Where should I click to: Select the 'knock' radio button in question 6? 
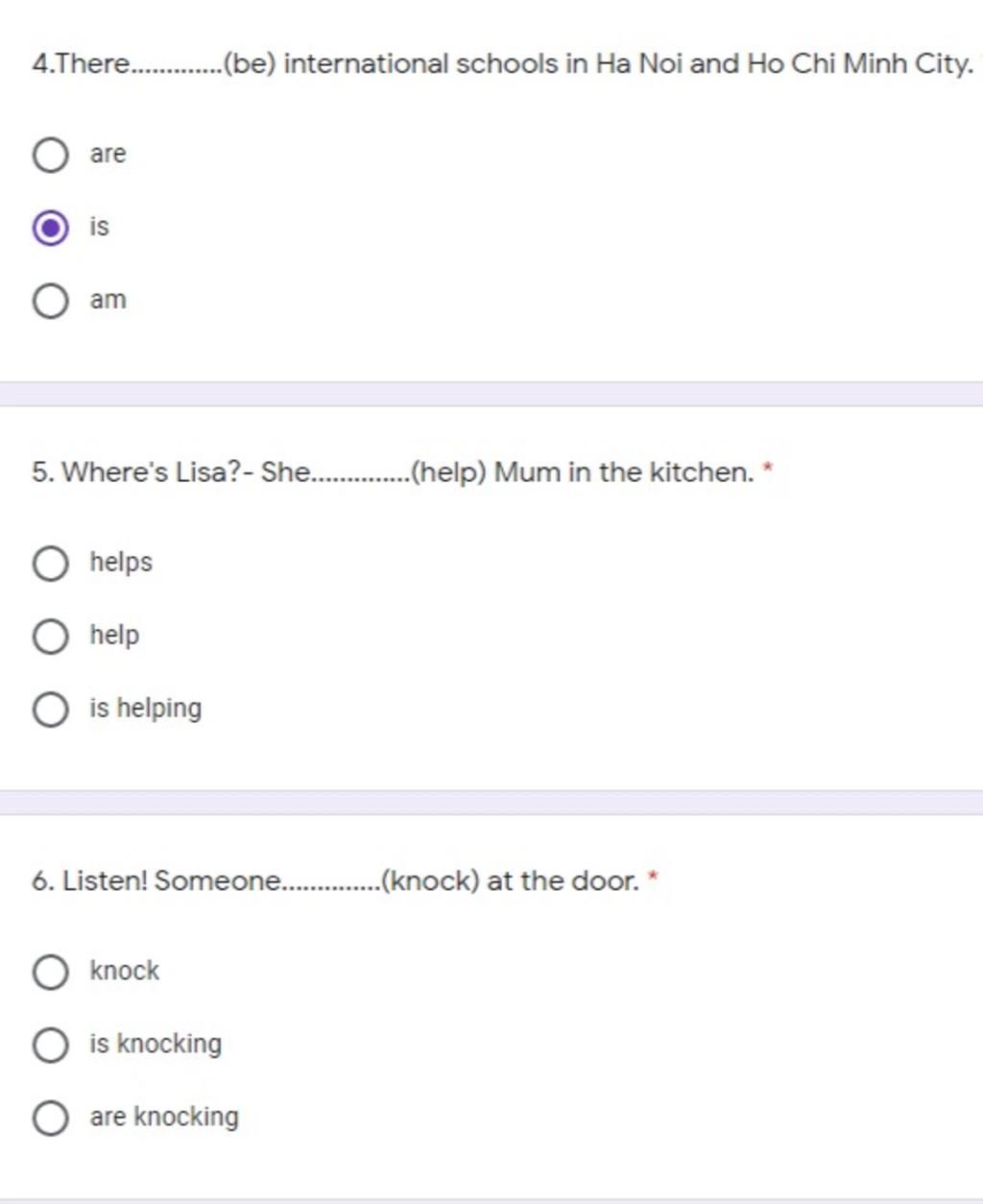[x=50, y=972]
